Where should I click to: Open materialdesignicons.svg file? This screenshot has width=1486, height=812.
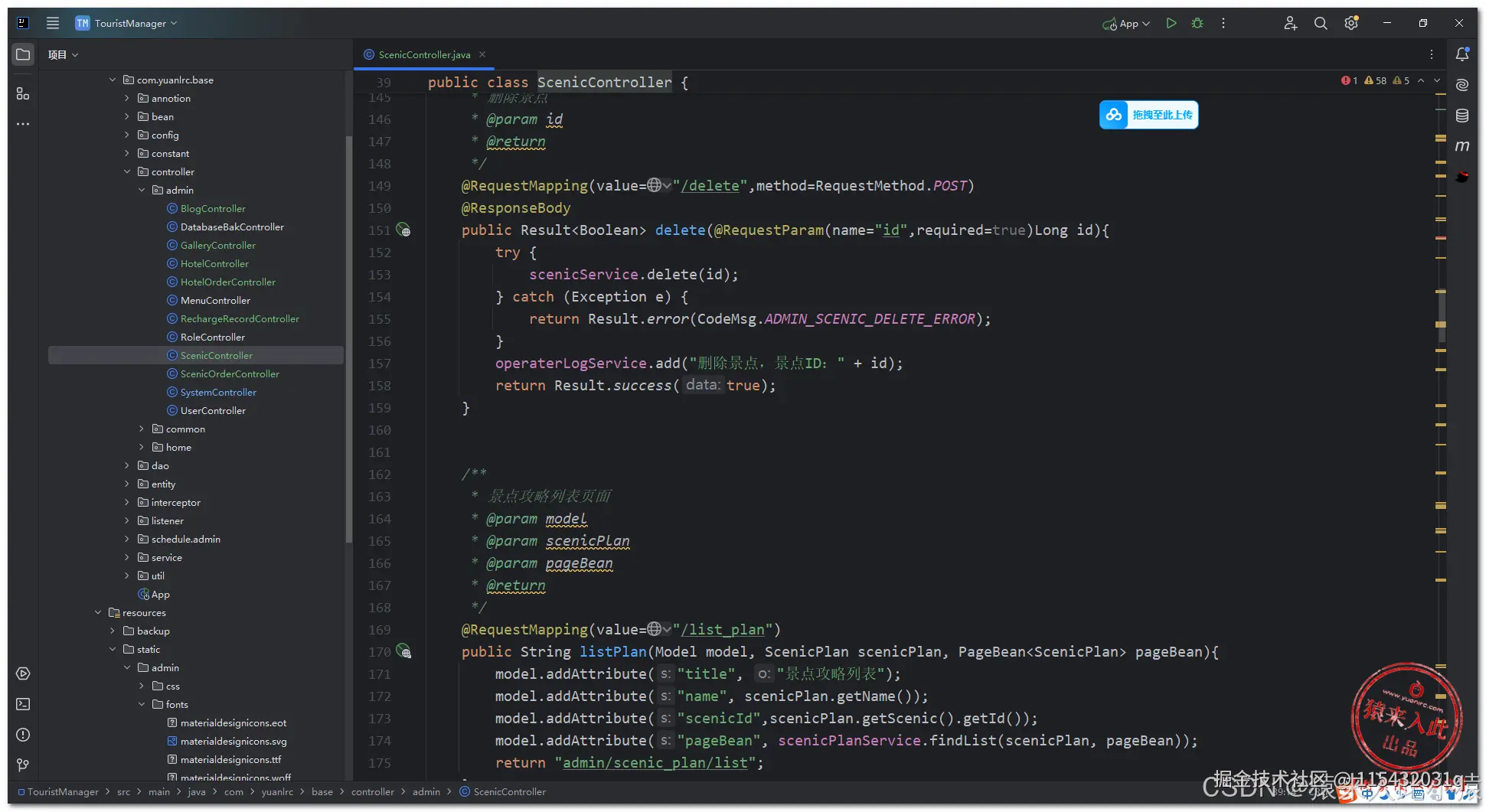[234, 741]
